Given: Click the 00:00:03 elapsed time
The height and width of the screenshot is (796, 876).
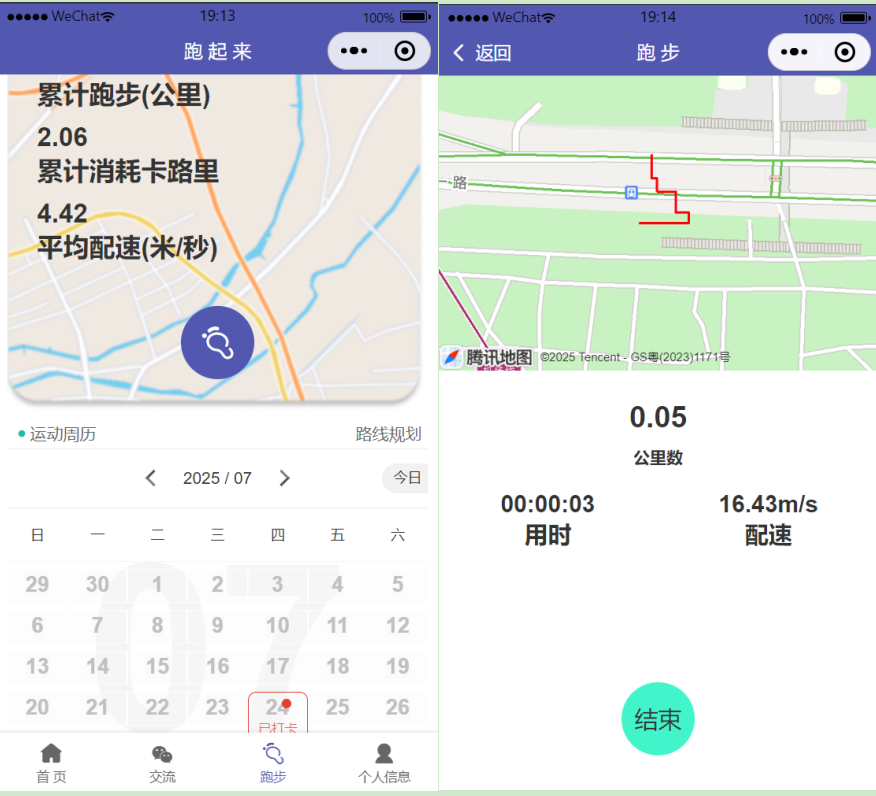Looking at the screenshot, I should [548, 504].
